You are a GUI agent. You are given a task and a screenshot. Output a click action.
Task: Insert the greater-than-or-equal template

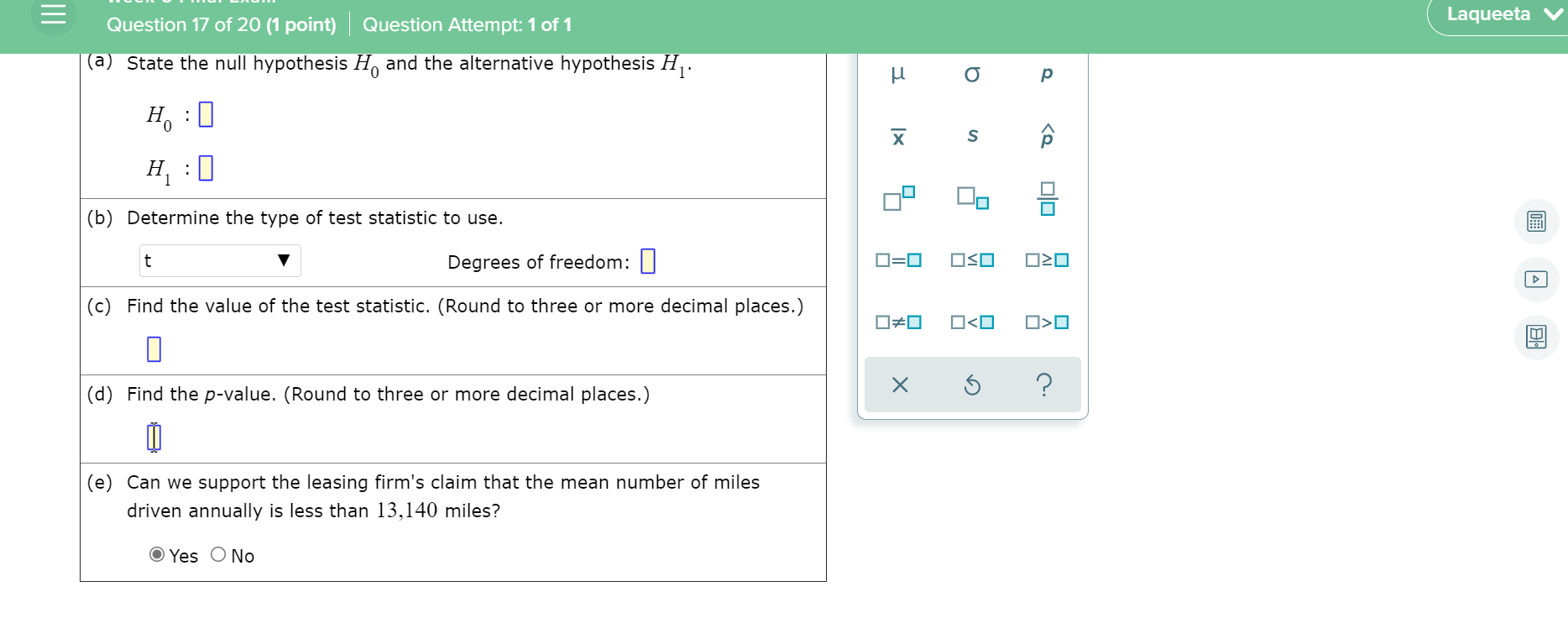coord(1047,260)
